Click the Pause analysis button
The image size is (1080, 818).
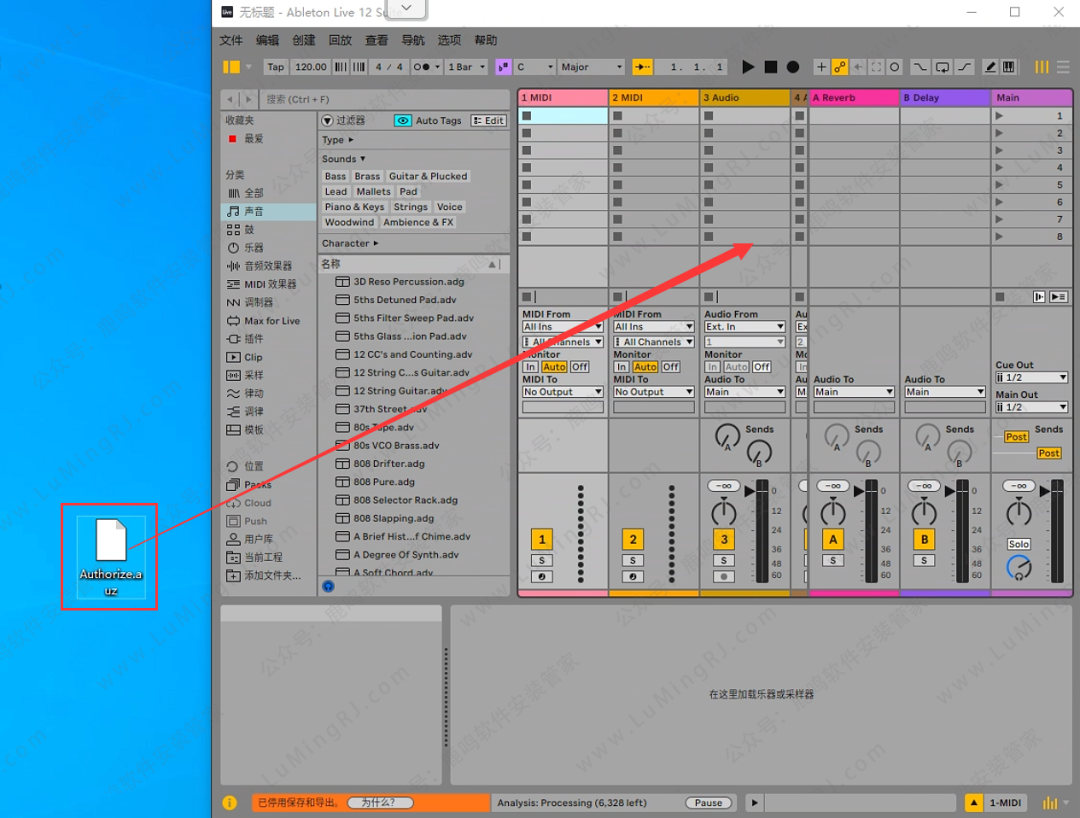tap(708, 803)
